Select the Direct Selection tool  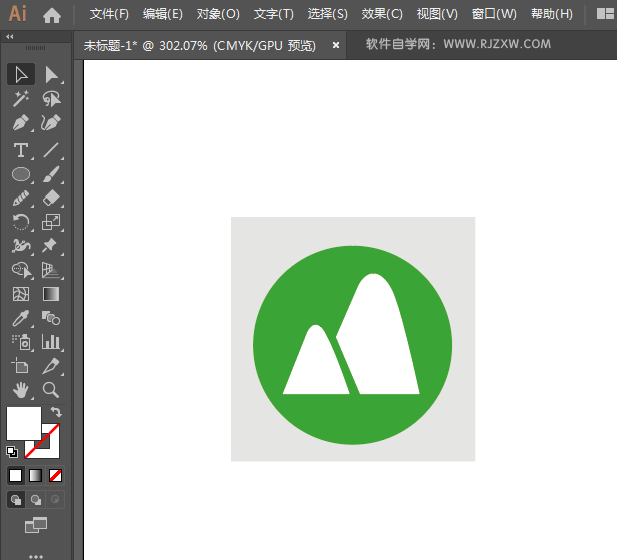click(52, 74)
